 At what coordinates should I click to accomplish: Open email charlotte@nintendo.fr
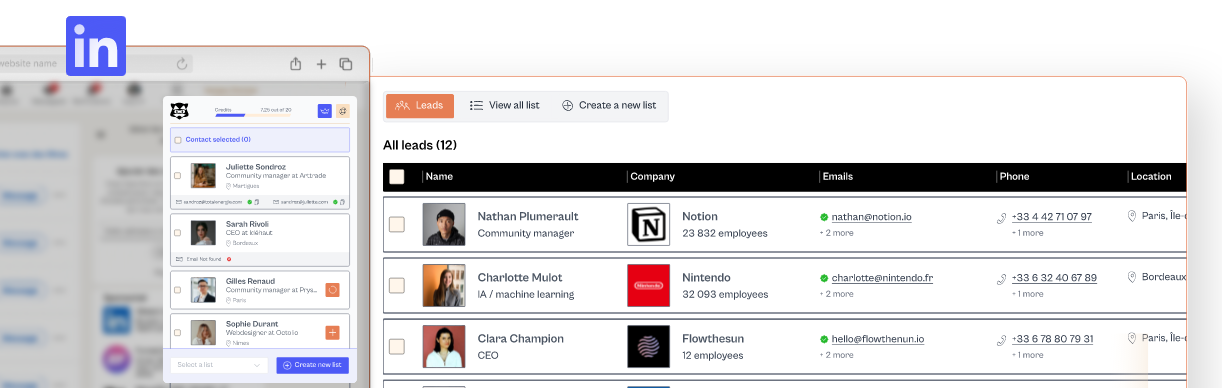[x=882, y=278]
